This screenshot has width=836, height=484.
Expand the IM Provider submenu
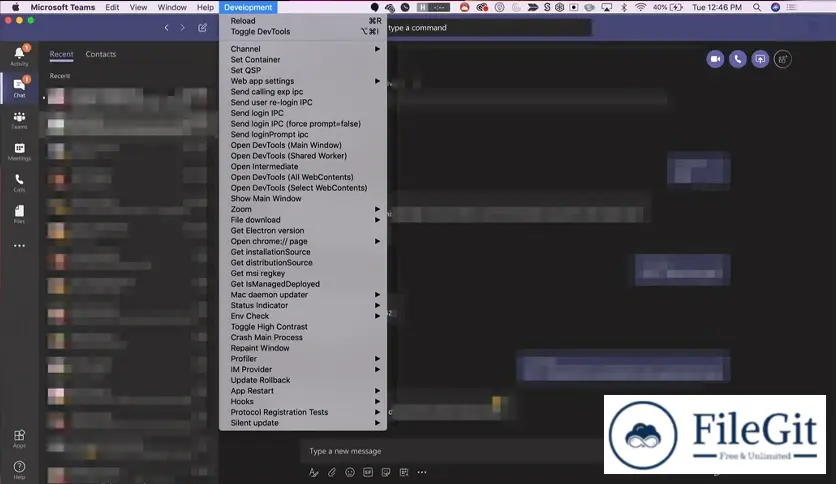coord(303,369)
